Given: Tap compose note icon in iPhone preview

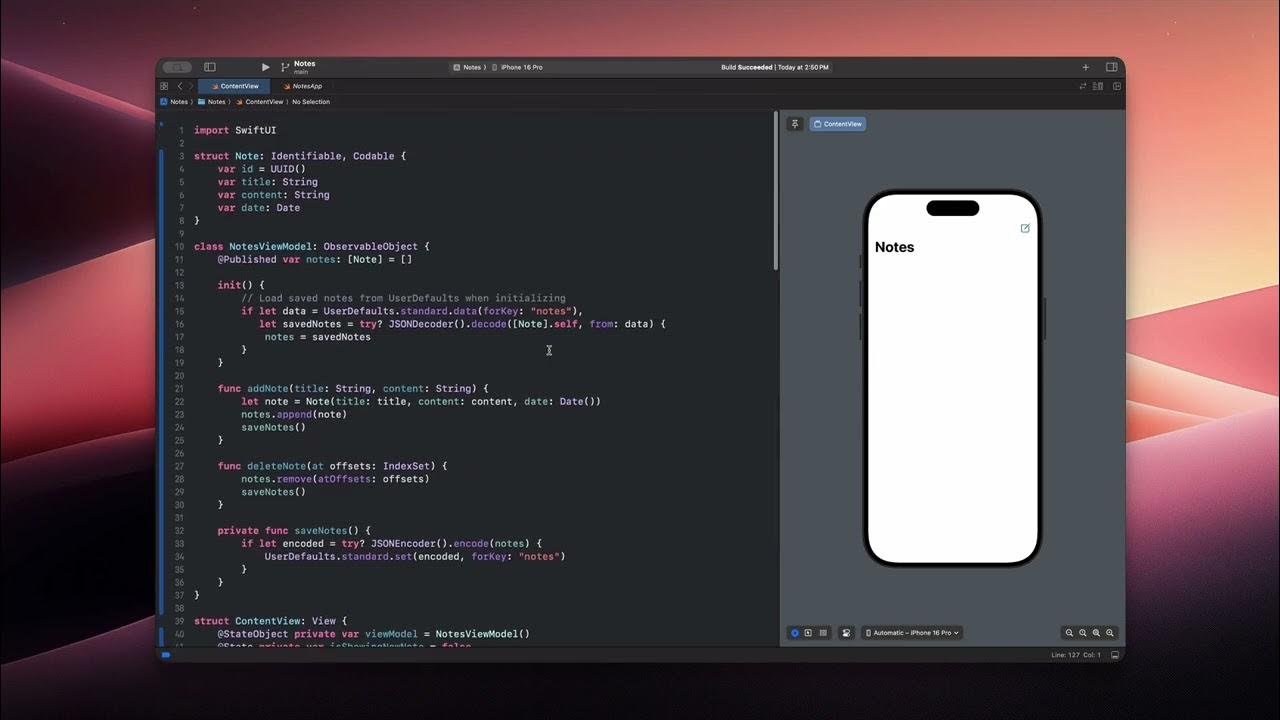Looking at the screenshot, I should click(1025, 228).
